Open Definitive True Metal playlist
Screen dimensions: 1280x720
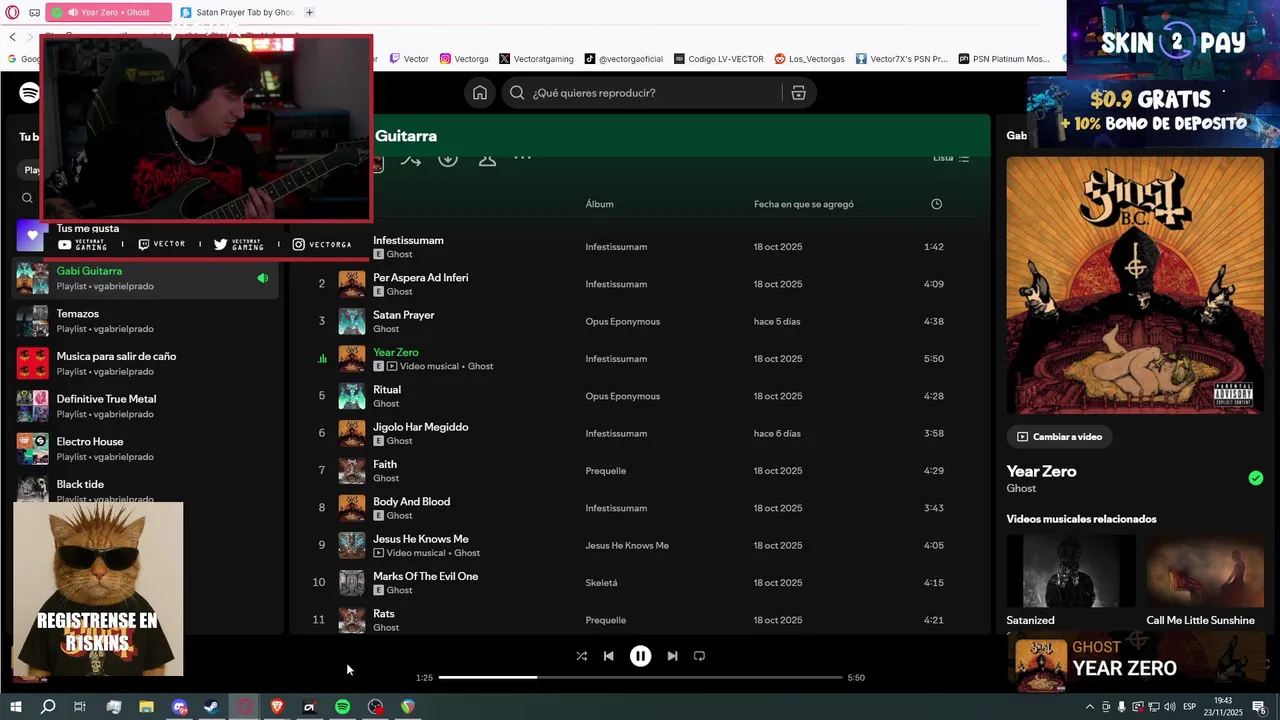[146, 406]
